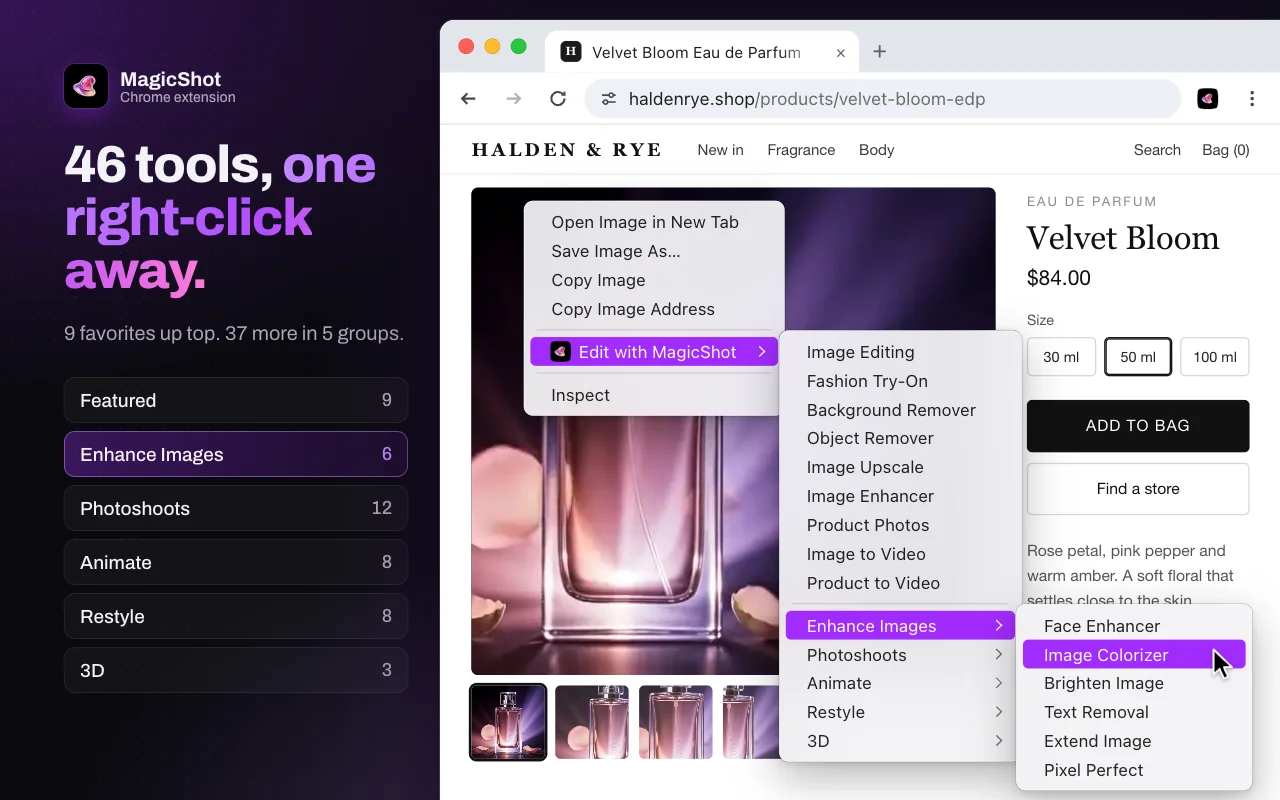Click the browser back arrow
This screenshot has height=800, width=1280.
click(x=468, y=99)
